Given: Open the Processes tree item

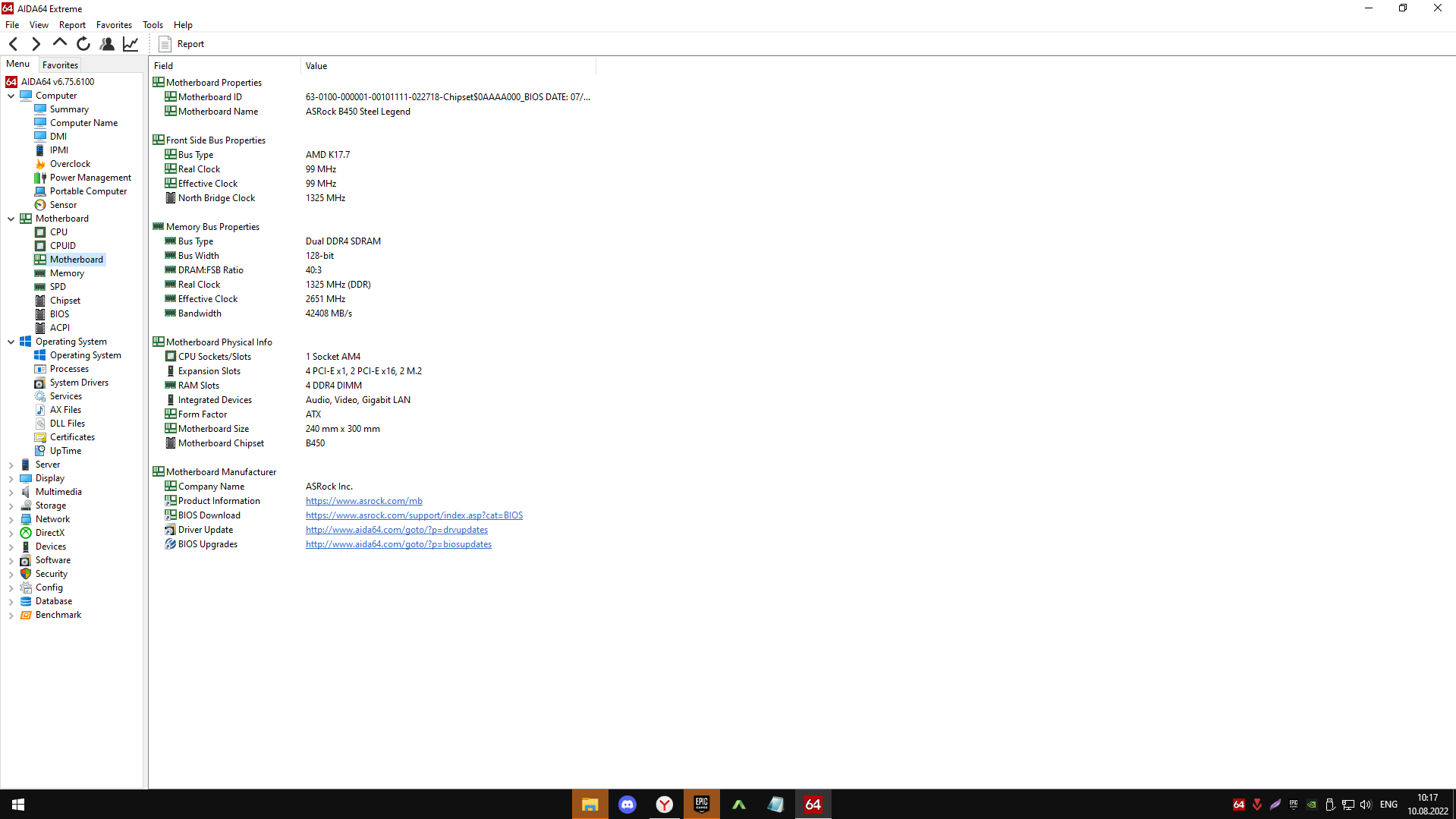Looking at the screenshot, I should click(x=69, y=369).
